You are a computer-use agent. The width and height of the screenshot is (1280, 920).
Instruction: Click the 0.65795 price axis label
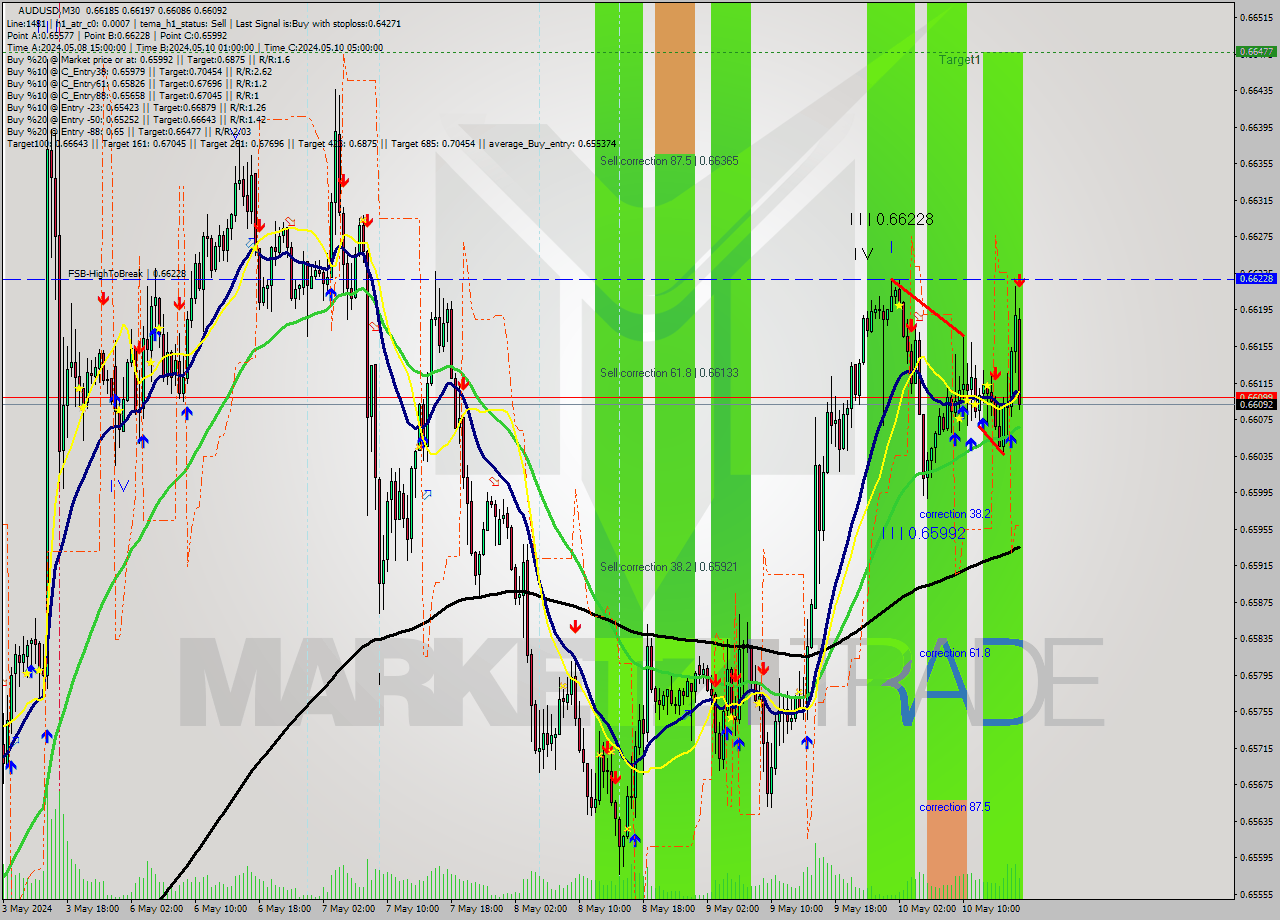1256,675
